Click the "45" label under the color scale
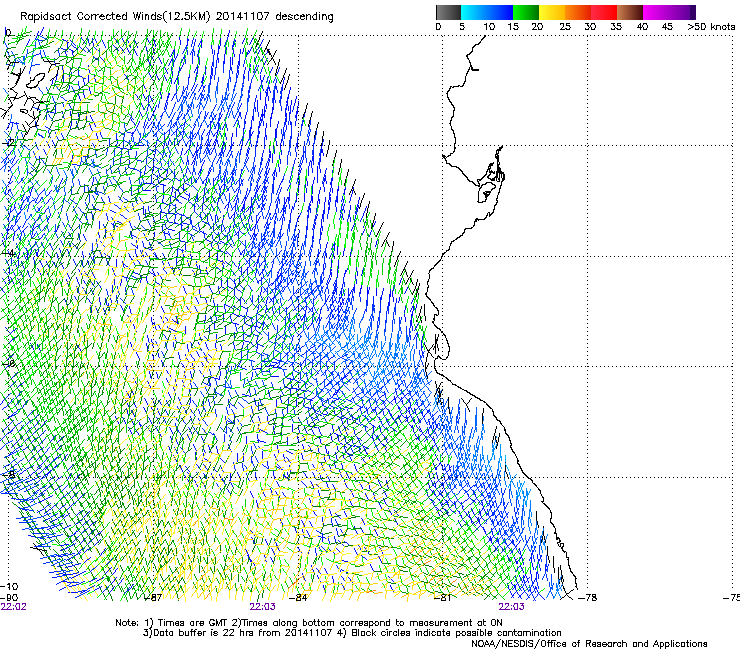 [667, 27]
